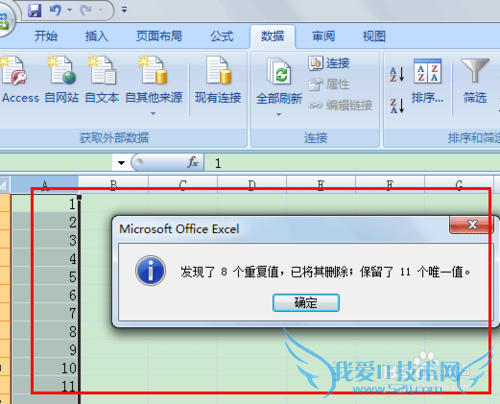Sort ascending A to Z icon
The height and width of the screenshot is (404, 500).
(x=397, y=74)
